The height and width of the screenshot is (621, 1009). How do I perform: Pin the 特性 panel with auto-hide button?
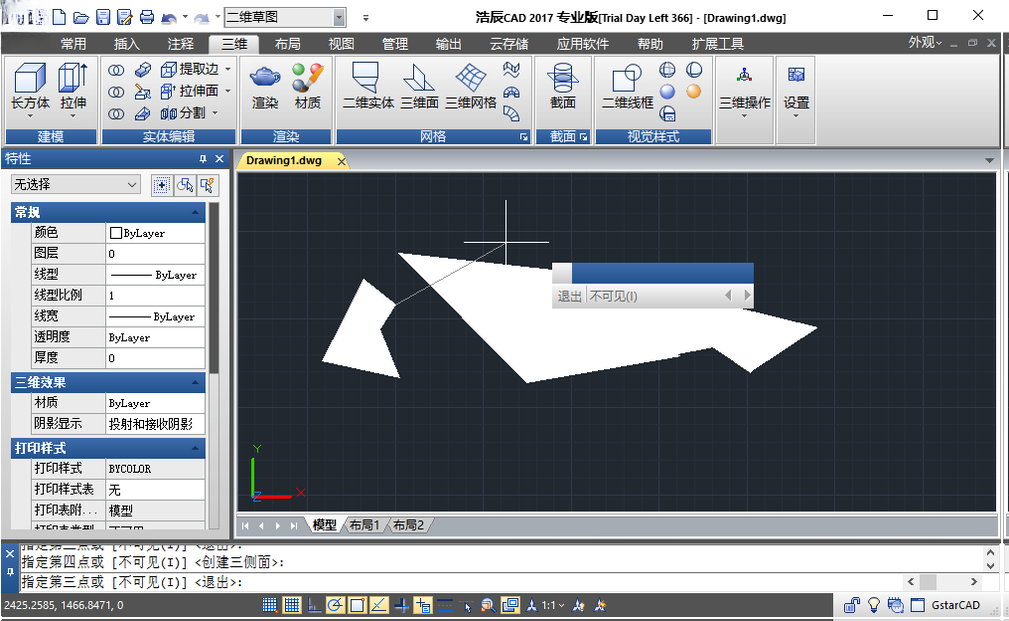tap(203, 159)
